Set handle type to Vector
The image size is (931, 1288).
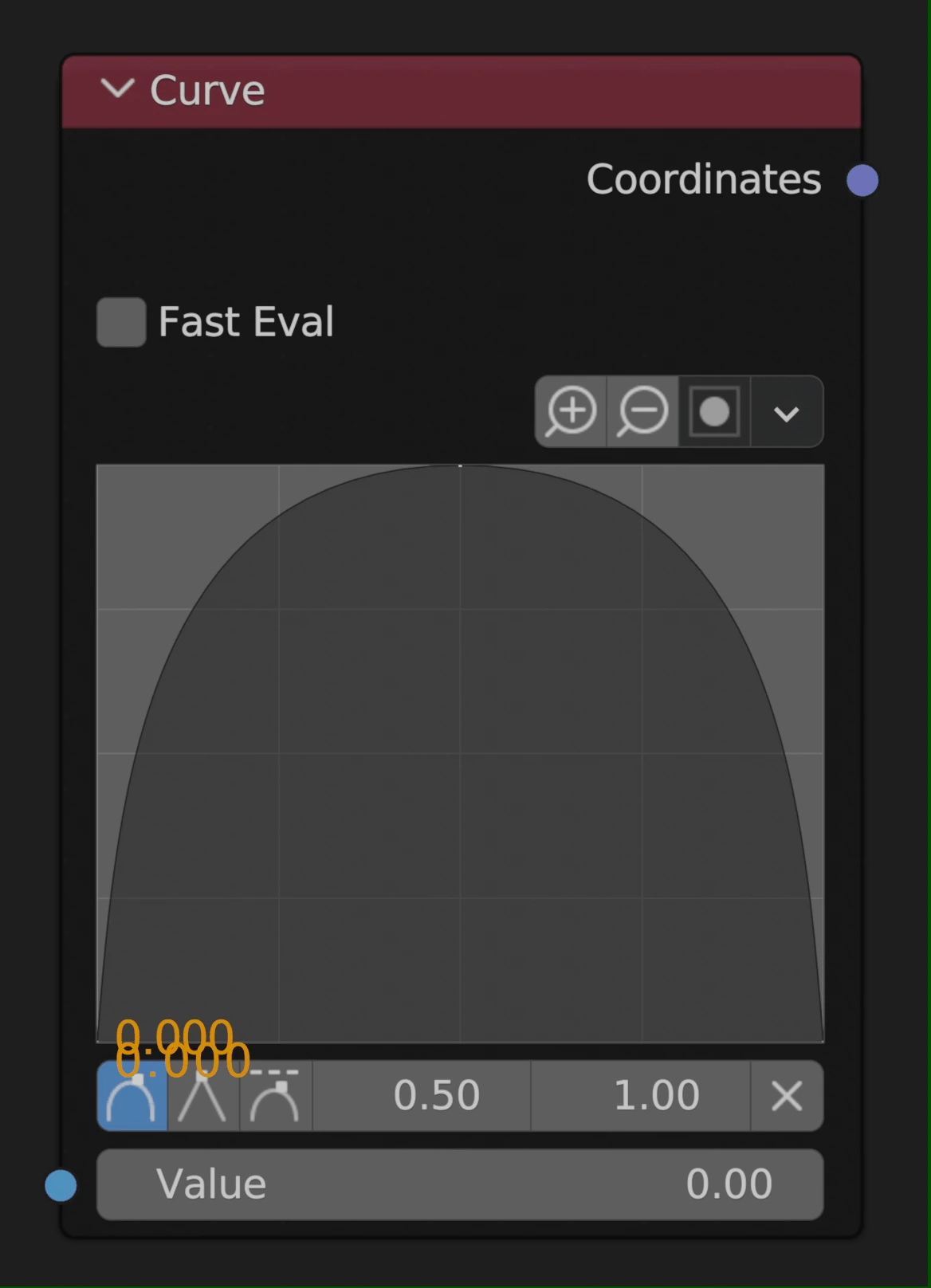pos(203,1096)
